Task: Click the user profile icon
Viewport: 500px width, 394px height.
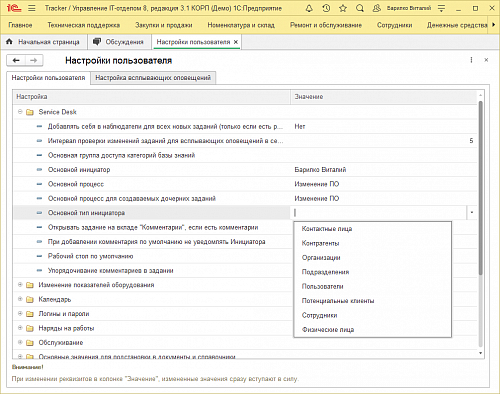Action: tap(377, 8)
